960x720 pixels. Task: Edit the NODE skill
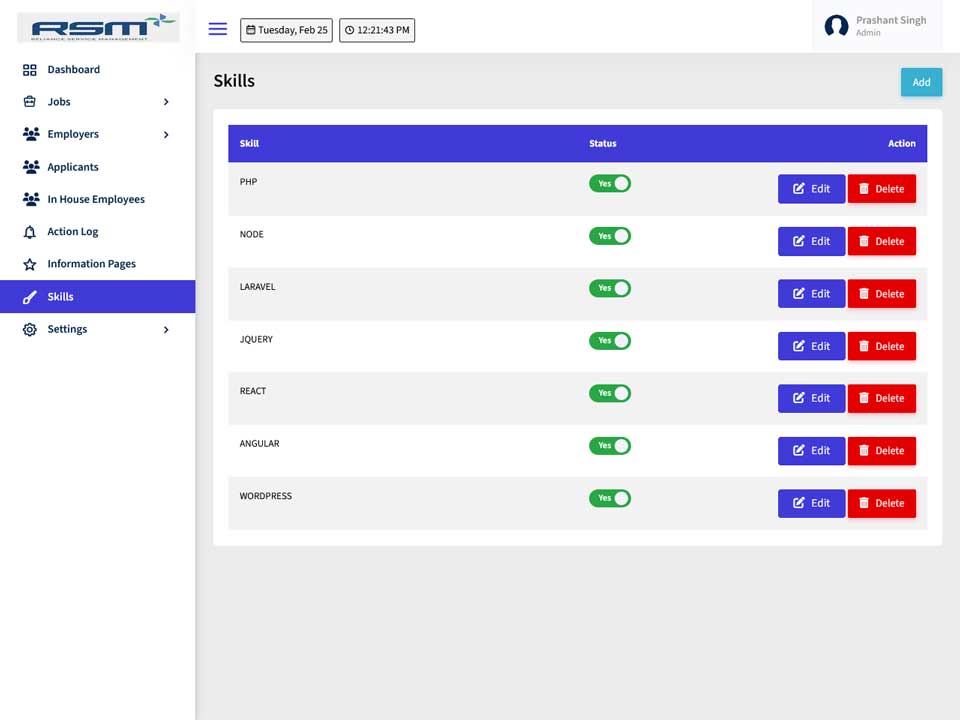[x=811, y=241]
